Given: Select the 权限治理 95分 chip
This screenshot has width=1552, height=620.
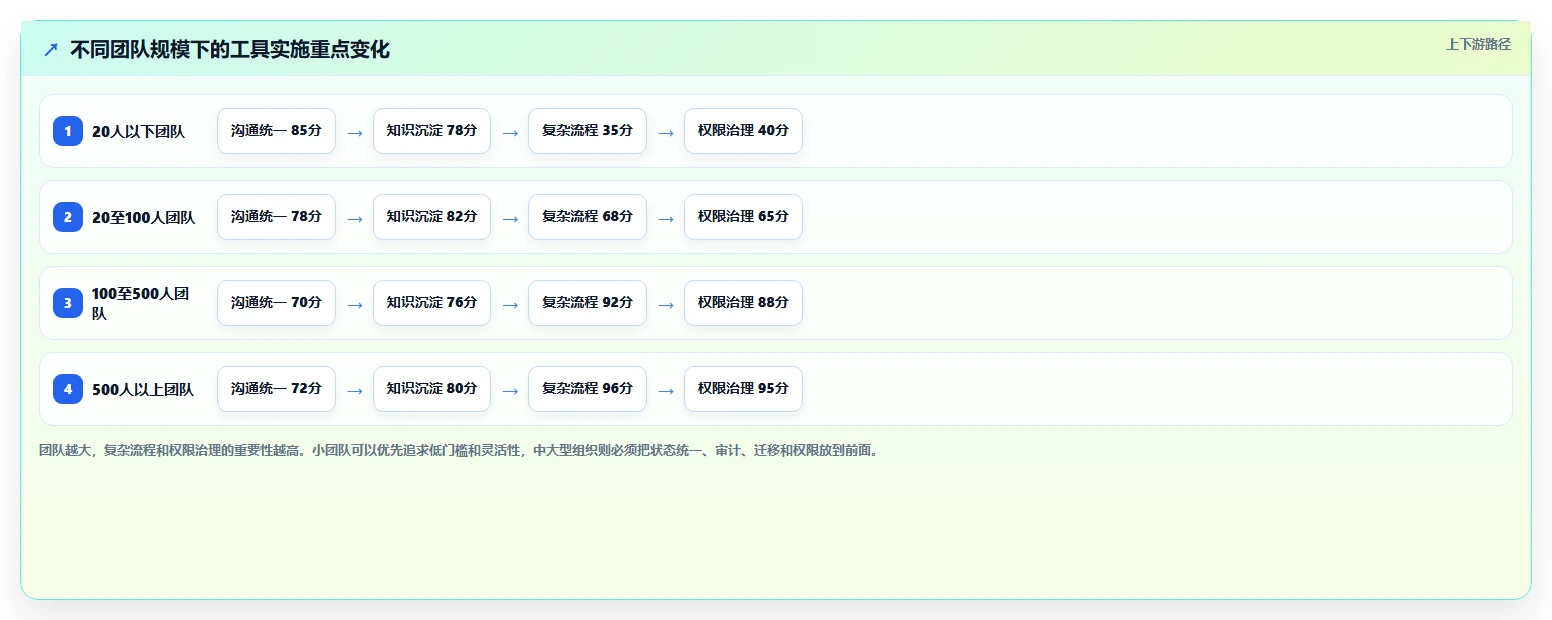Looking at the screenshot, I should coord(743,389).
